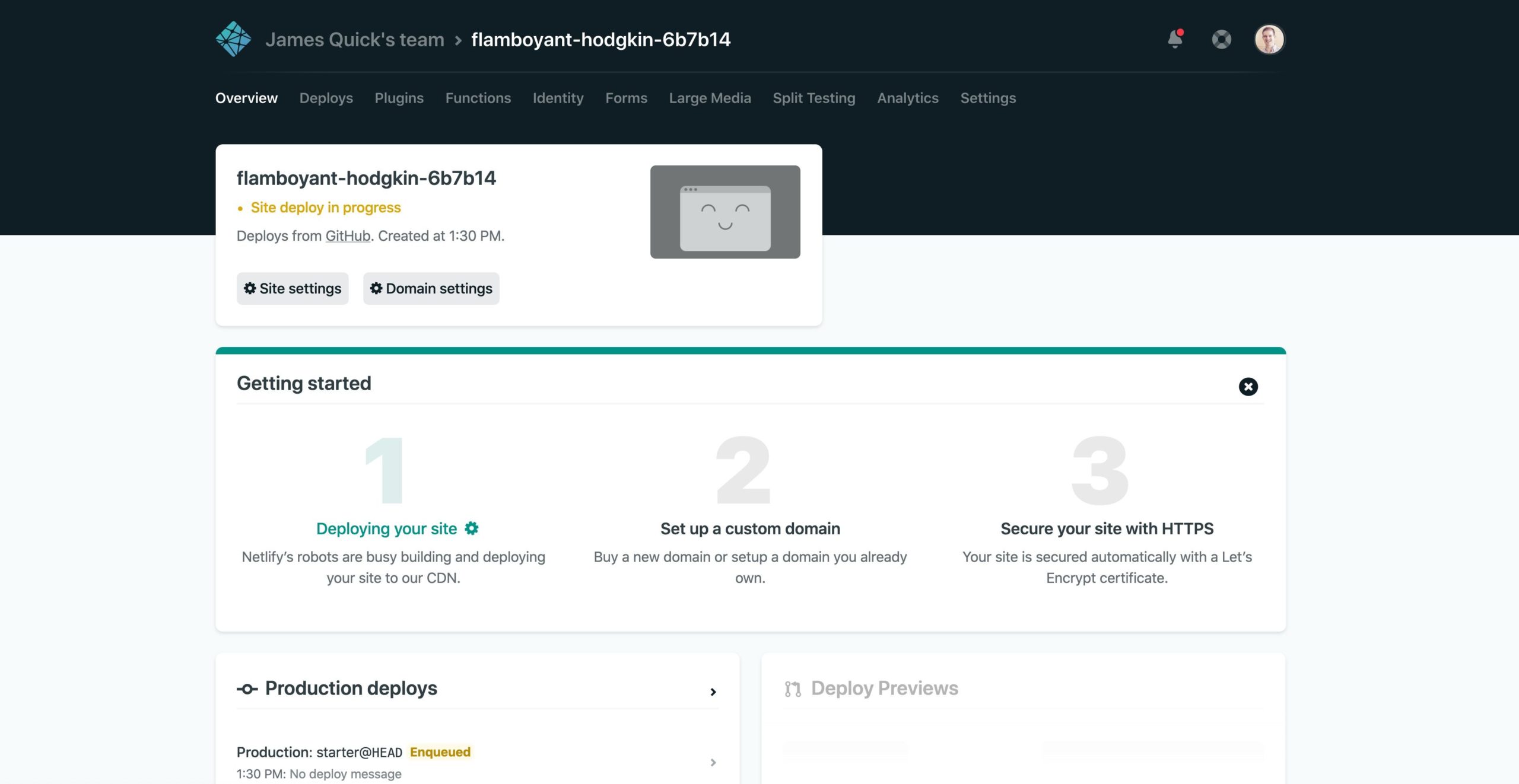Viewport: 1519px width, 784px height.
Task: Open the user avatar menu
Action: (x=1269, y=40)
